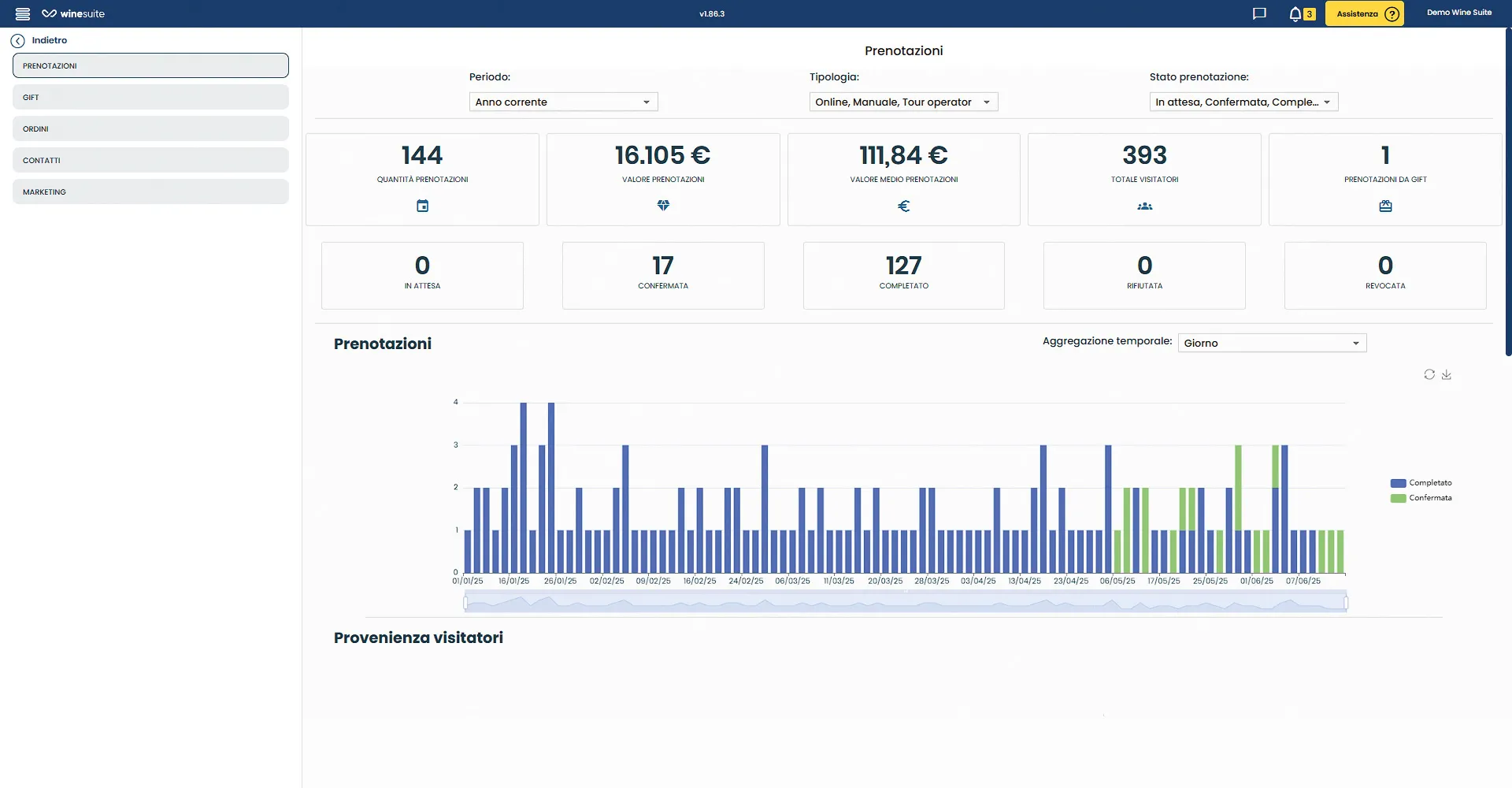The image size is (1512, 788).
Task: Click euro icon under Valore Medio Prenotazioni
Action: [x=903, y=206]
